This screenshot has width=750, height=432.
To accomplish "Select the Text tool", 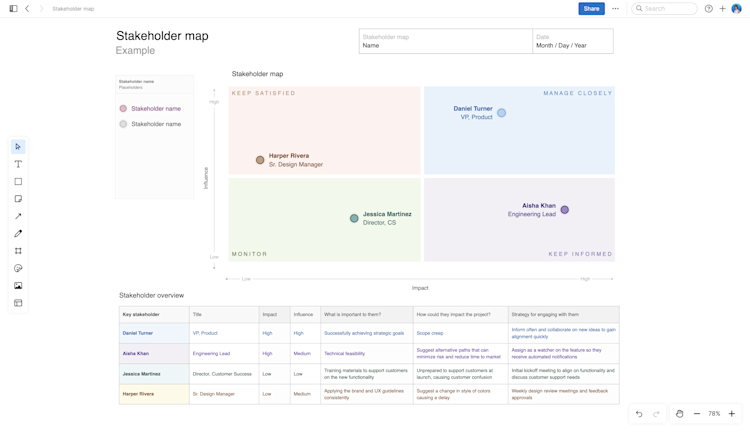I will point(18,164).
